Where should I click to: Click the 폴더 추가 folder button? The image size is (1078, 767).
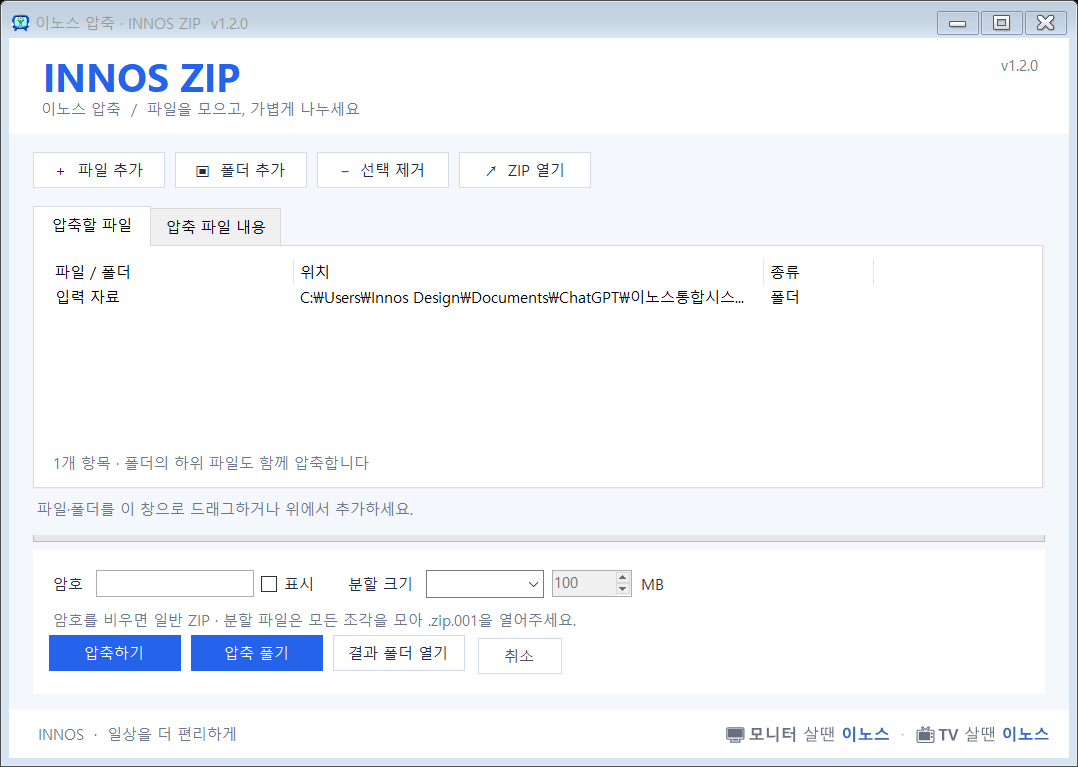(x=241, y=170)
